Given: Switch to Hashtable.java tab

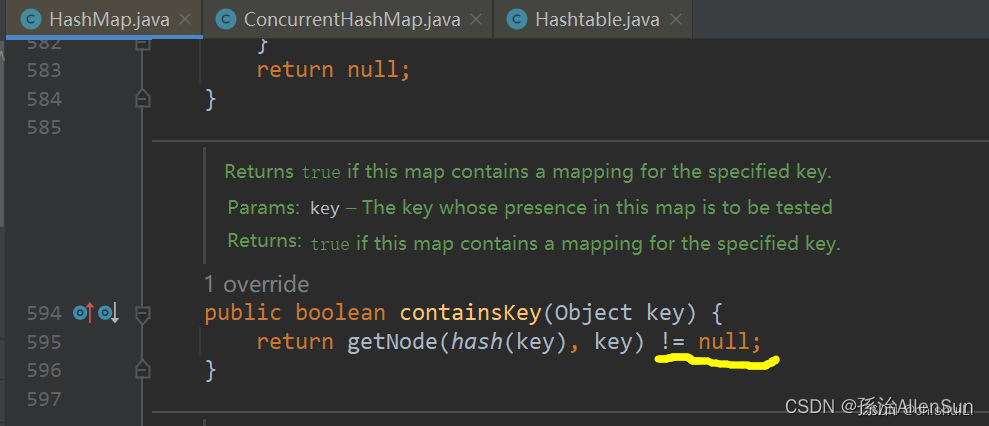Looking at the screenshot, I should point(594,20).
